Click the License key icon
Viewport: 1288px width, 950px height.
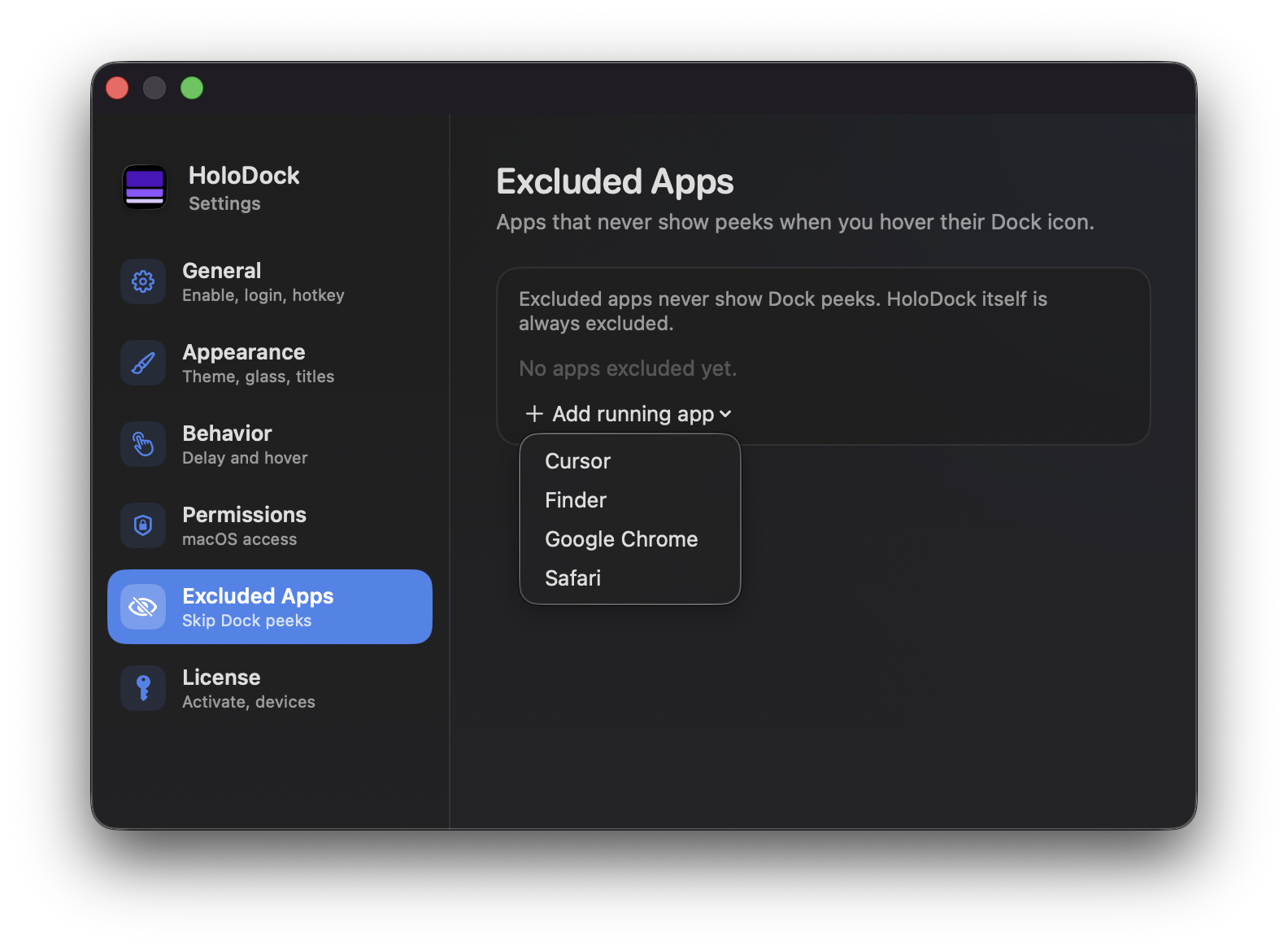pos(143,688)
